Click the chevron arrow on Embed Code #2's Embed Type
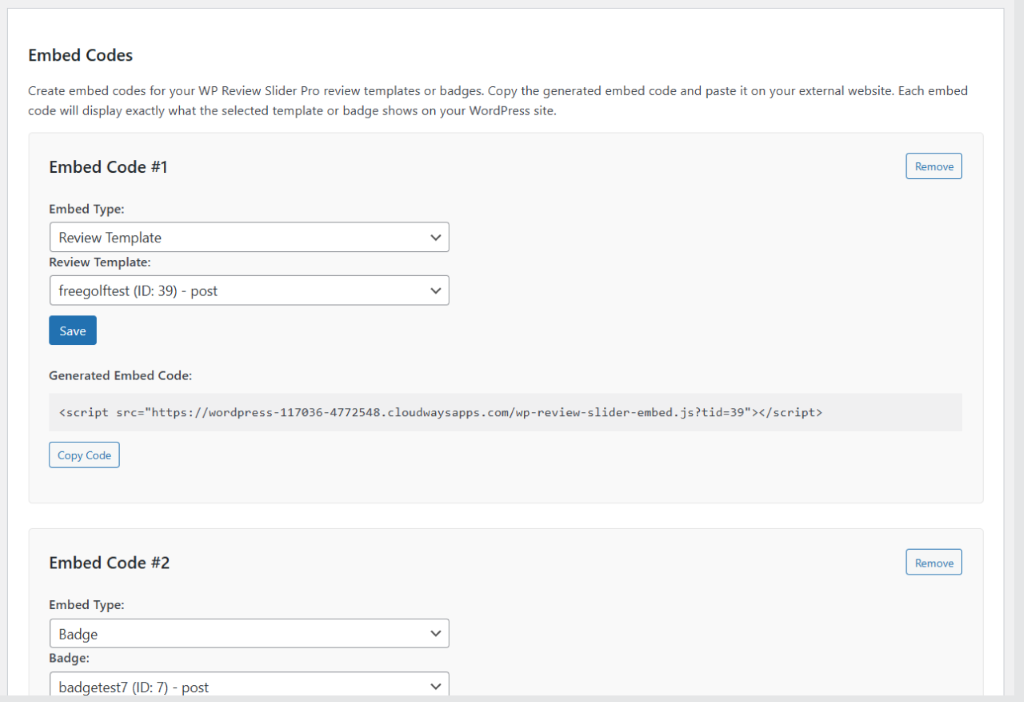Image resolution: width=1024 pixels, height=702 pixels. click(x=435, y=634)
